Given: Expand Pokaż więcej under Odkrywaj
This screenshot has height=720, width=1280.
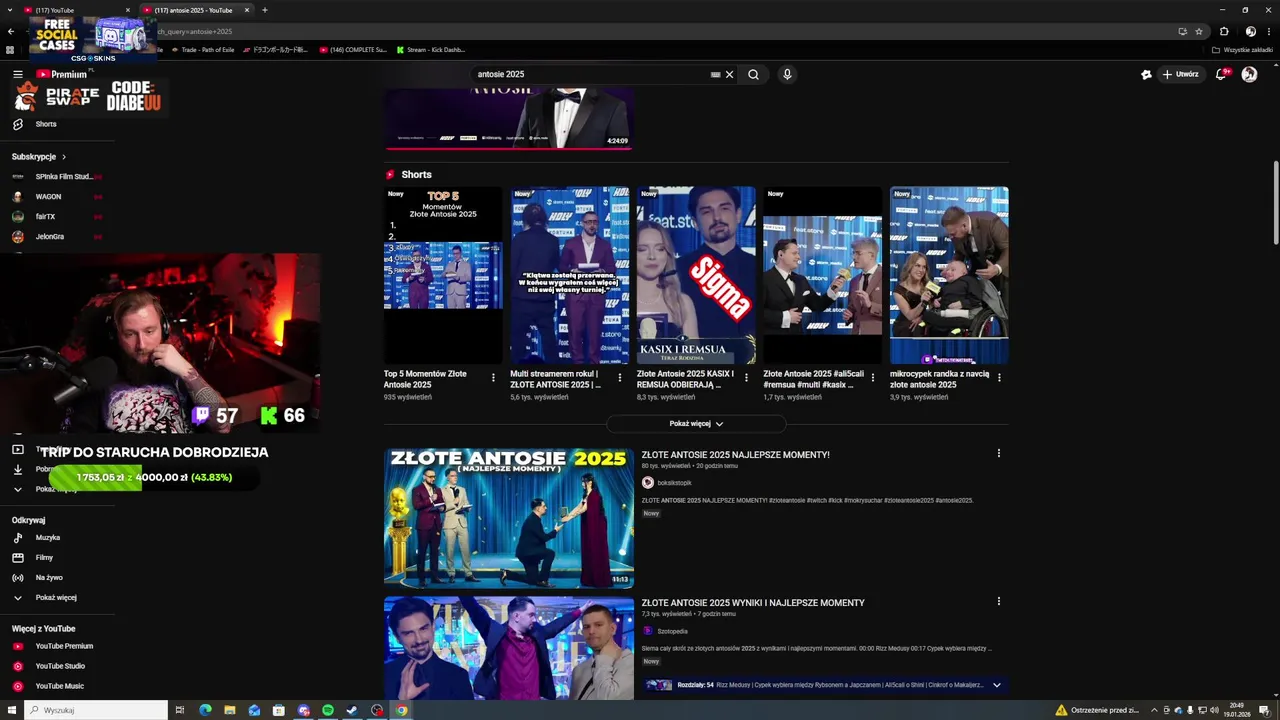Looking at the screenshot, I should [x=57, y=598].
